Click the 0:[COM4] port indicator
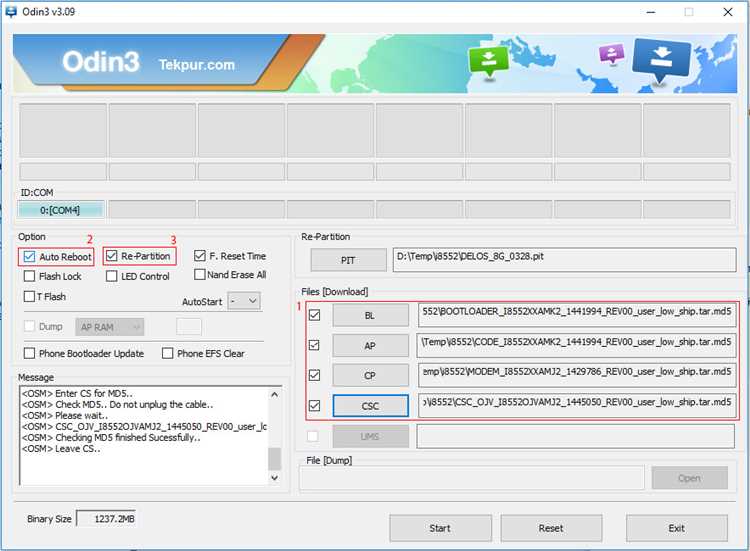The image size is (750, 551). pyautogui.click(x=61, y=210)
